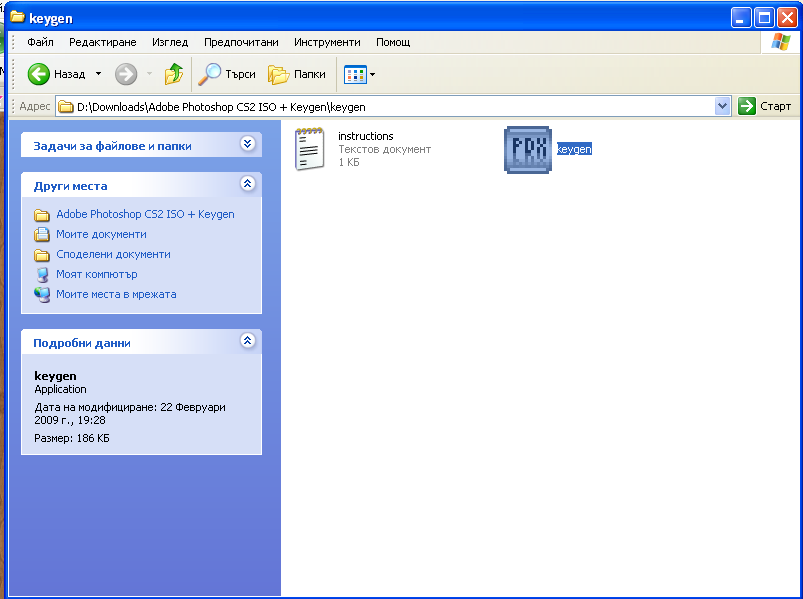Click the Windows flag logo
803x599 pixels.
780,42
